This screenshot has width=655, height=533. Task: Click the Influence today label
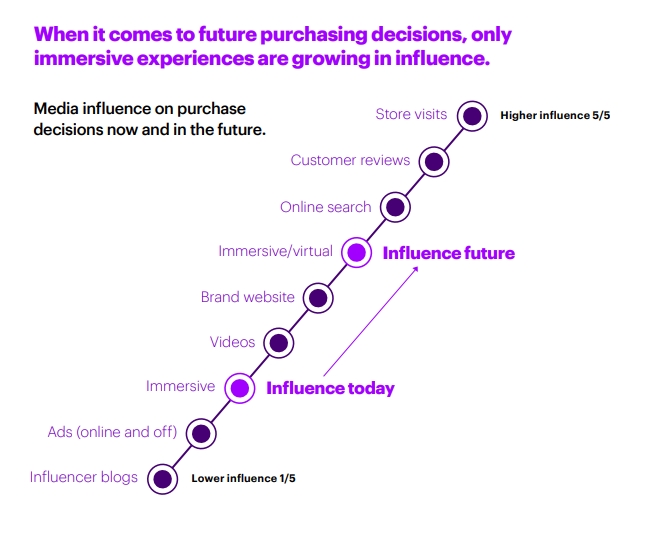click(330, 388)
